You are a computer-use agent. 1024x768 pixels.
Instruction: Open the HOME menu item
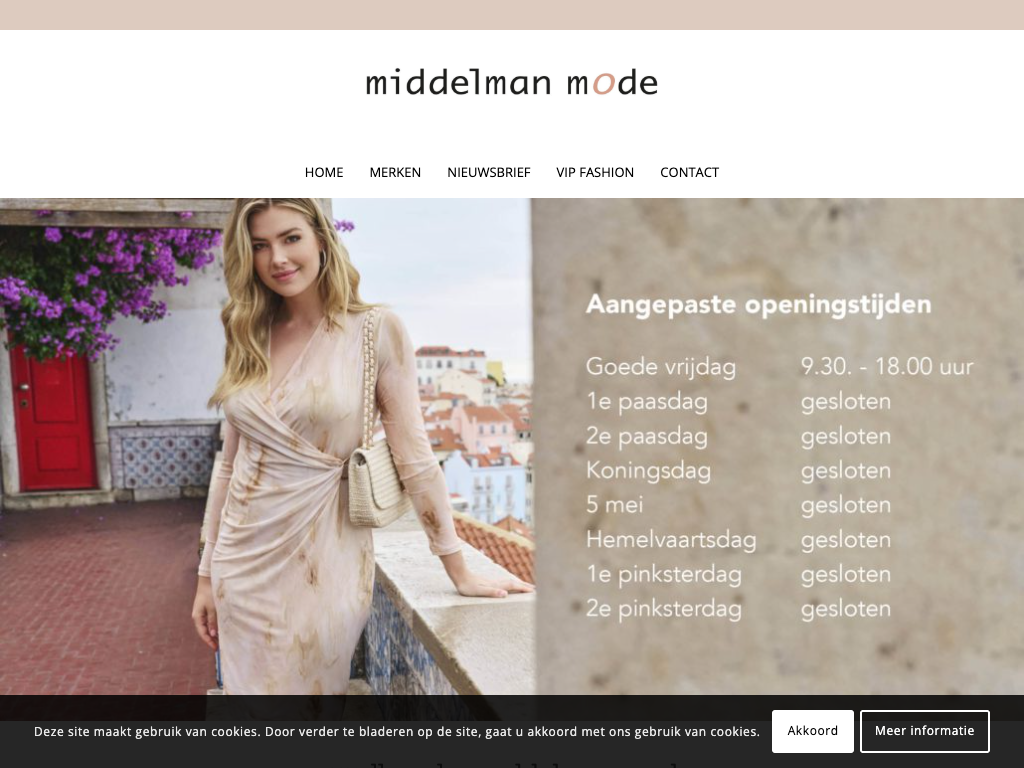click(x=324, y=172)
